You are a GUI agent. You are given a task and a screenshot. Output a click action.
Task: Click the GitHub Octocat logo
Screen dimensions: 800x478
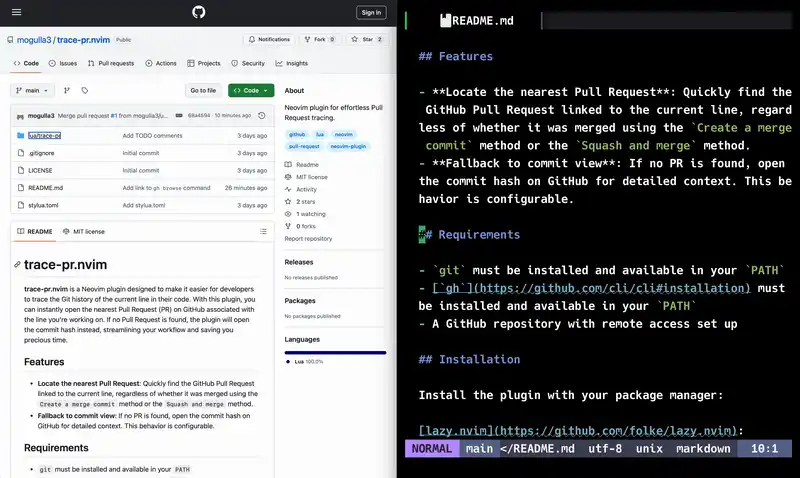pos(198,12)
